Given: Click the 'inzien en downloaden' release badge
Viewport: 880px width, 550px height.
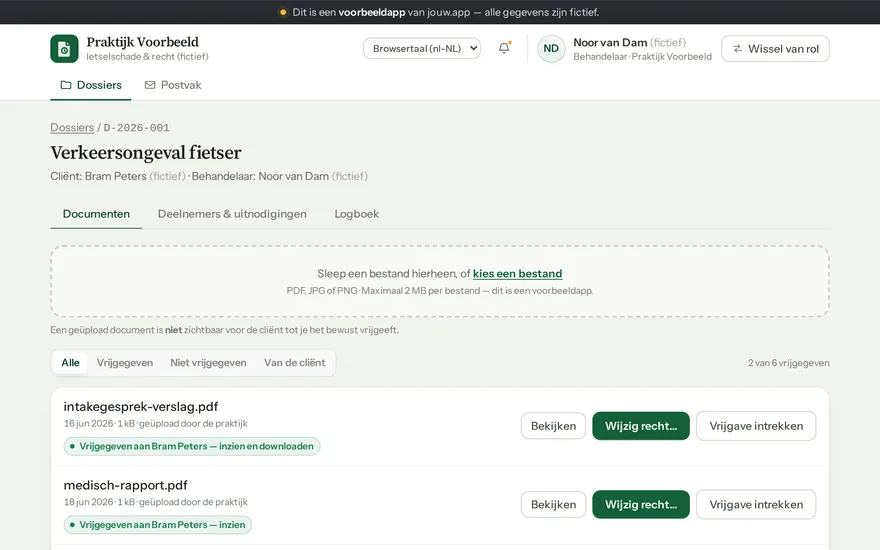Looking at the screenshot, I should (192, 446).
